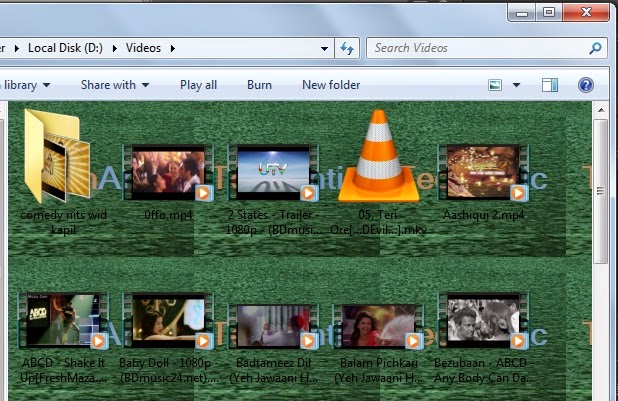Select the Aashiqui 2.mp4 thumbnail
618x401 pixels.
click(x=483, y=173)
